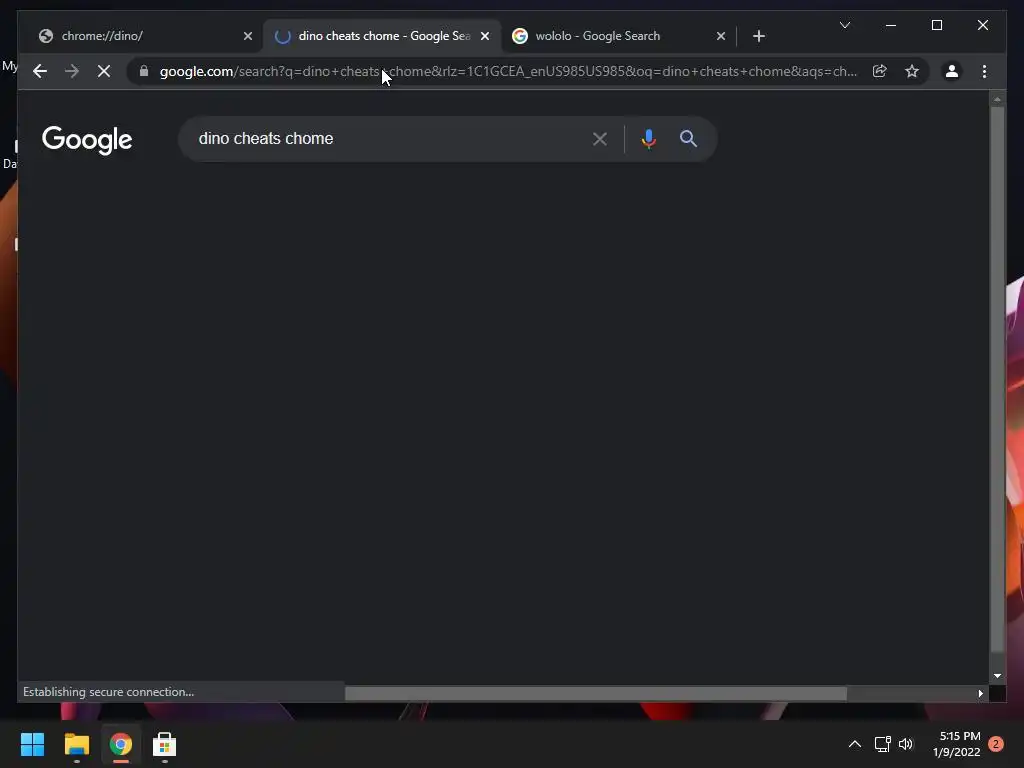Close the chrome://dino/ tab

click(248, 36)
